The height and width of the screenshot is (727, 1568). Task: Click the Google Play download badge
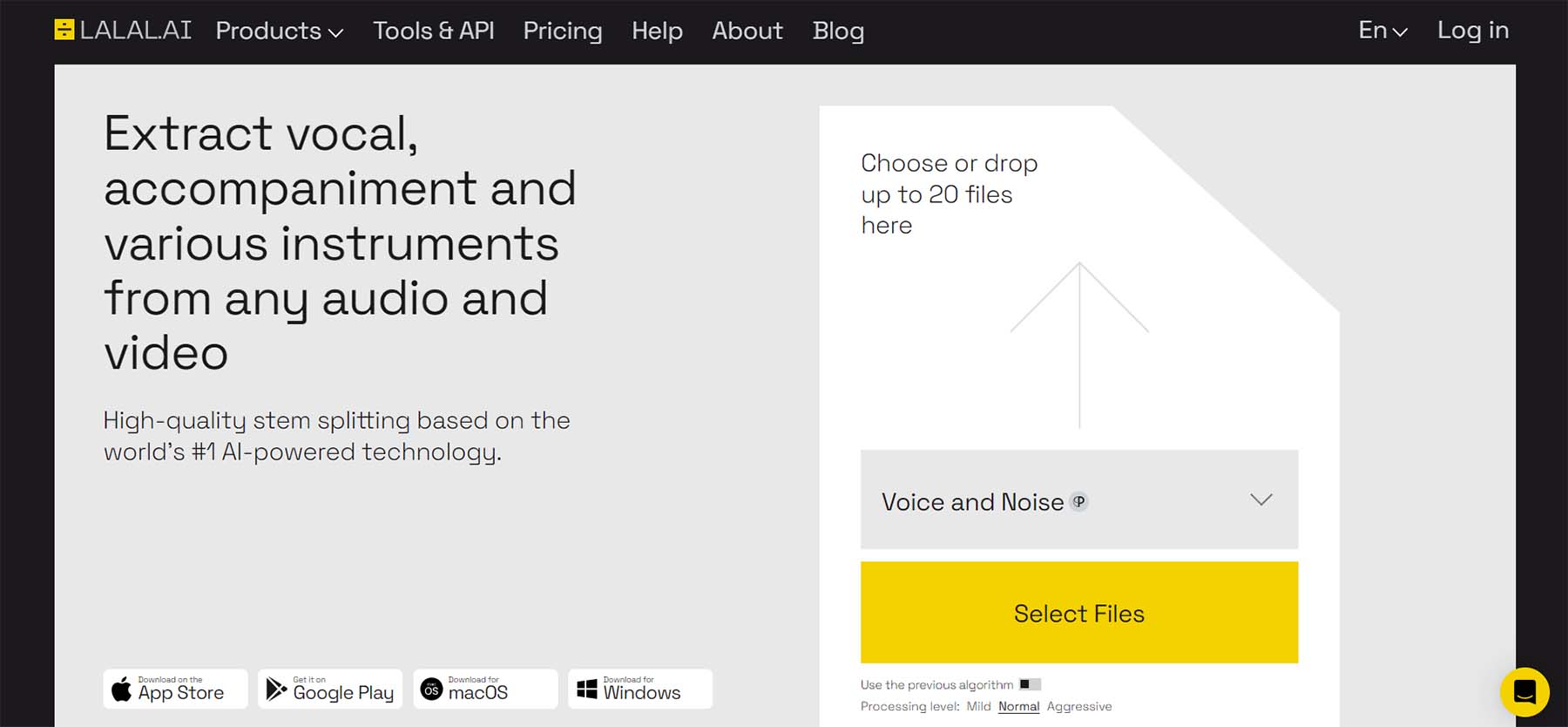(330, 689)
